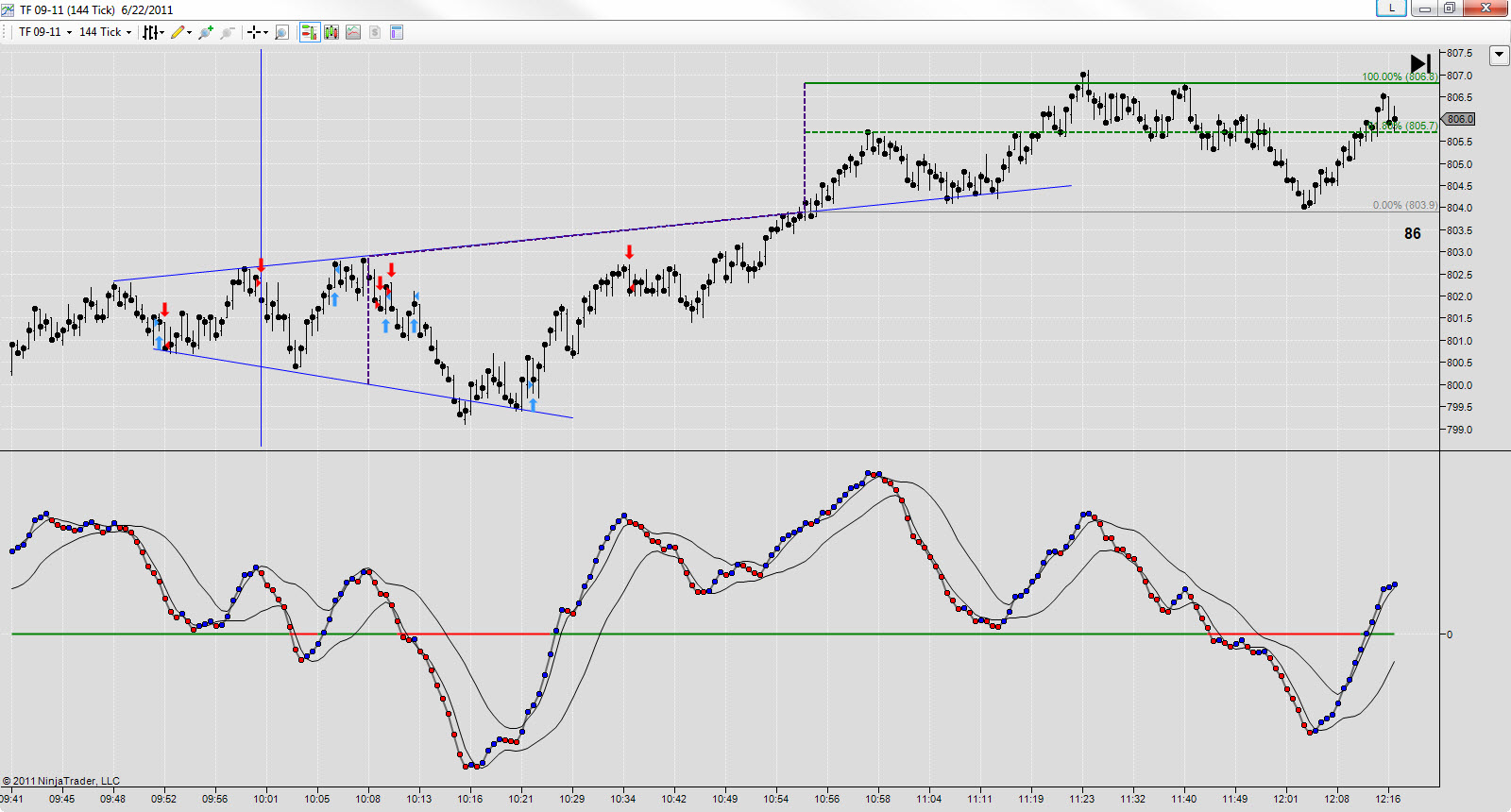This screenshot has width=1511, height=812.
Task: Open the dropdown arrow beside price axis
Action: coord(1499,56)
